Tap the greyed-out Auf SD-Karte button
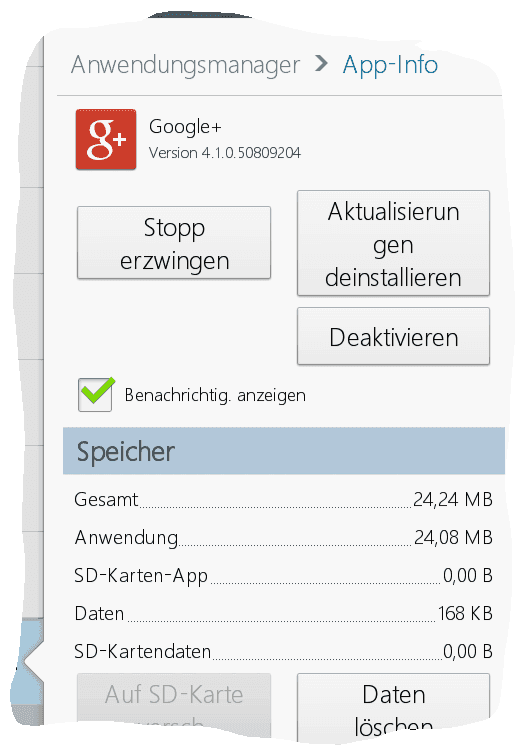Viewport: 525px width, 754px height. point(174,705)
